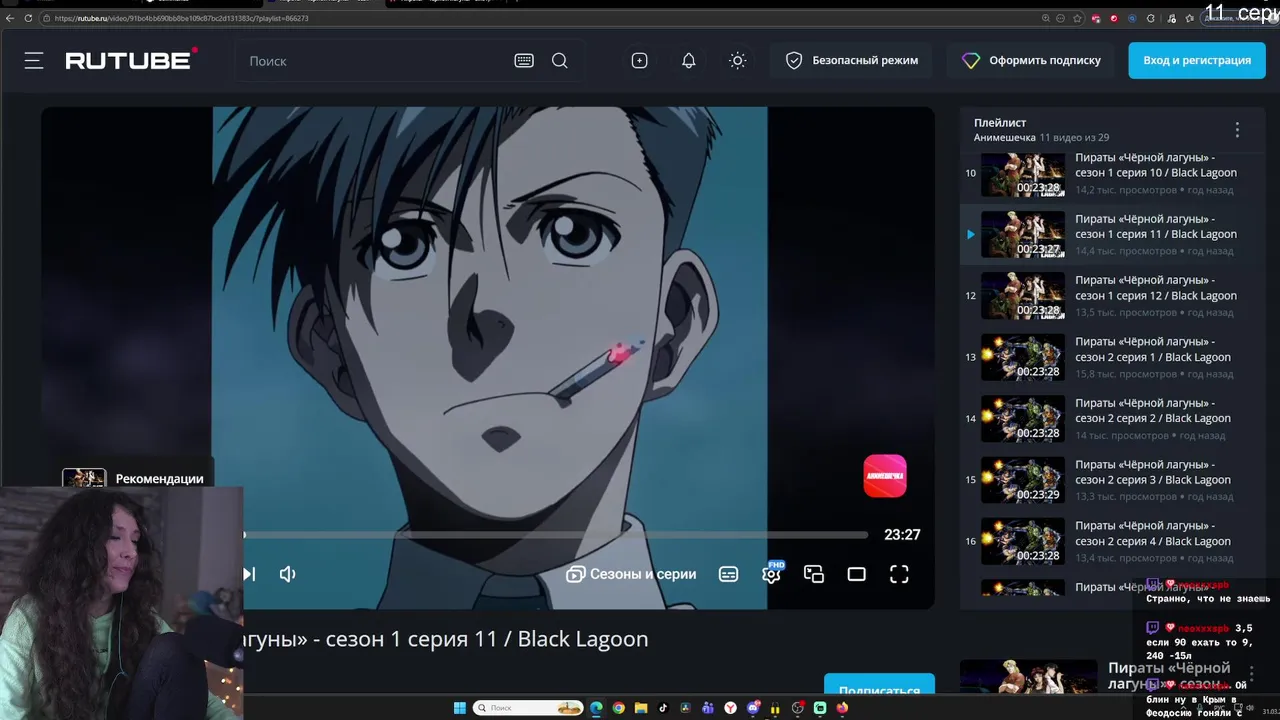Open playlist three-dot options menu

1237,130
